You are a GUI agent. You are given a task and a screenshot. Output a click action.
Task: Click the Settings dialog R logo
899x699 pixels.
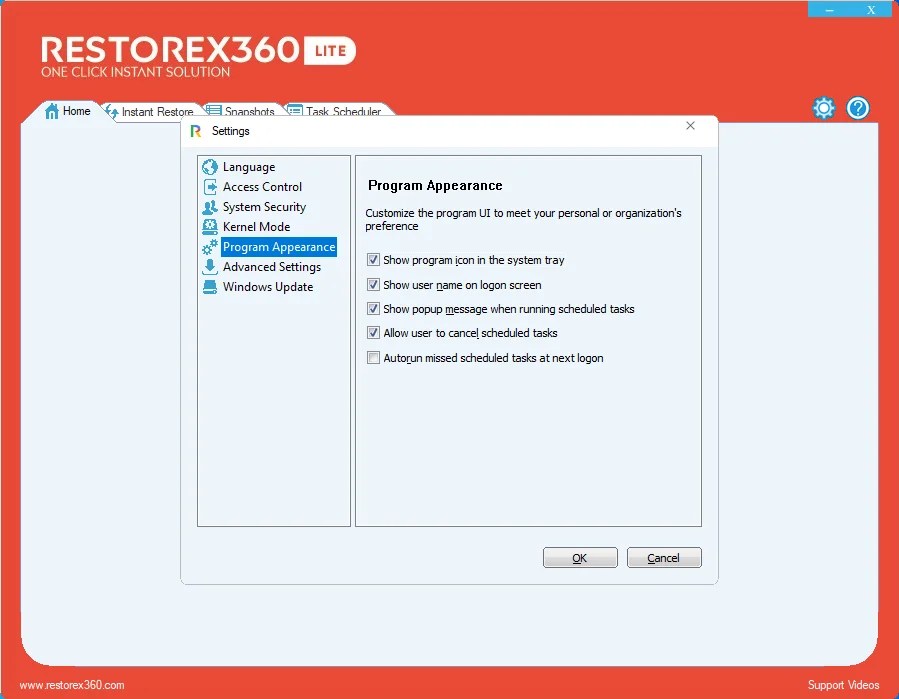[196, 131]
